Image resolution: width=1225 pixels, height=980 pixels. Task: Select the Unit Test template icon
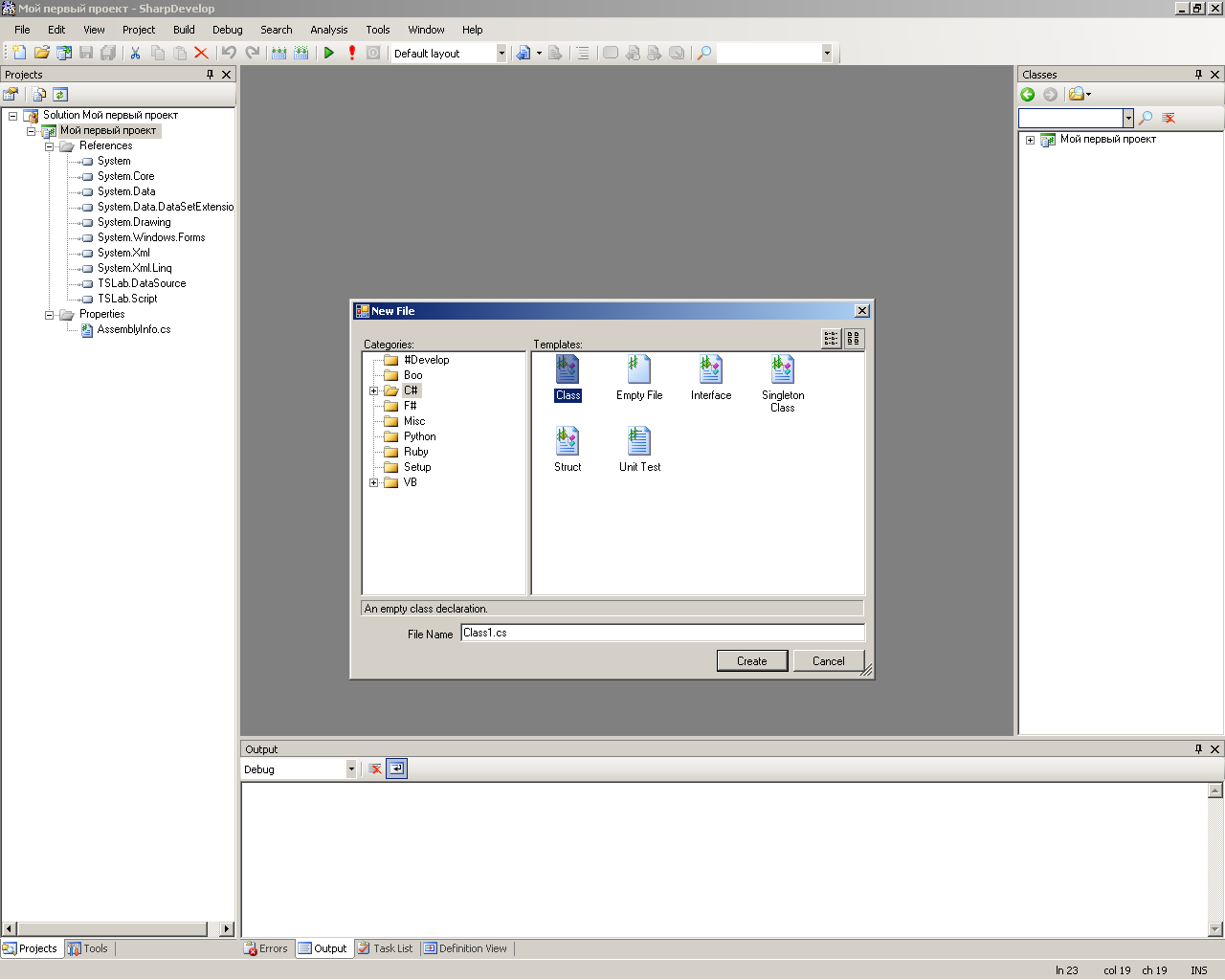(639, 442)
